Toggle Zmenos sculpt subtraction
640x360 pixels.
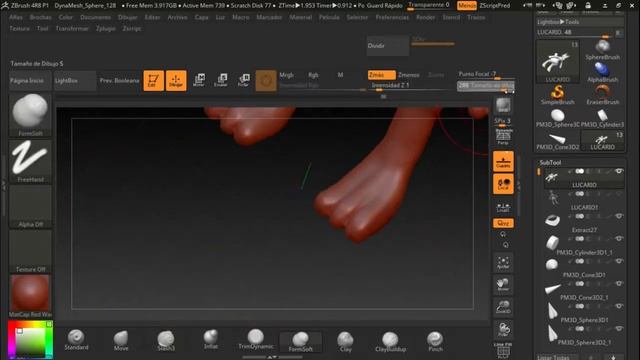[x=409, y=75]
